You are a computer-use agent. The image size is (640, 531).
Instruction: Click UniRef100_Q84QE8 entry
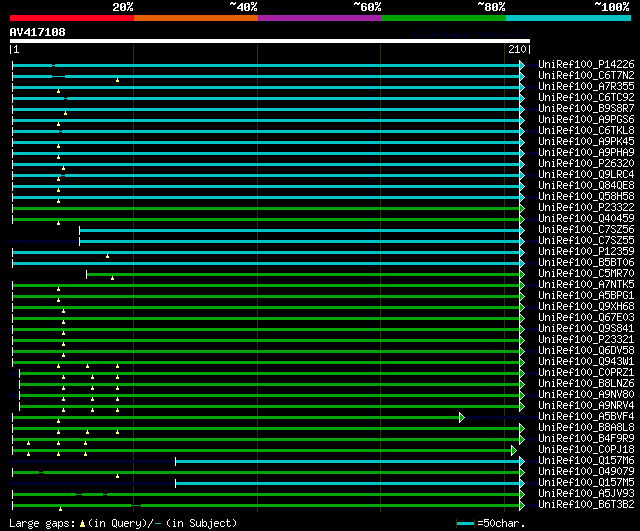(x=586, y=185)
